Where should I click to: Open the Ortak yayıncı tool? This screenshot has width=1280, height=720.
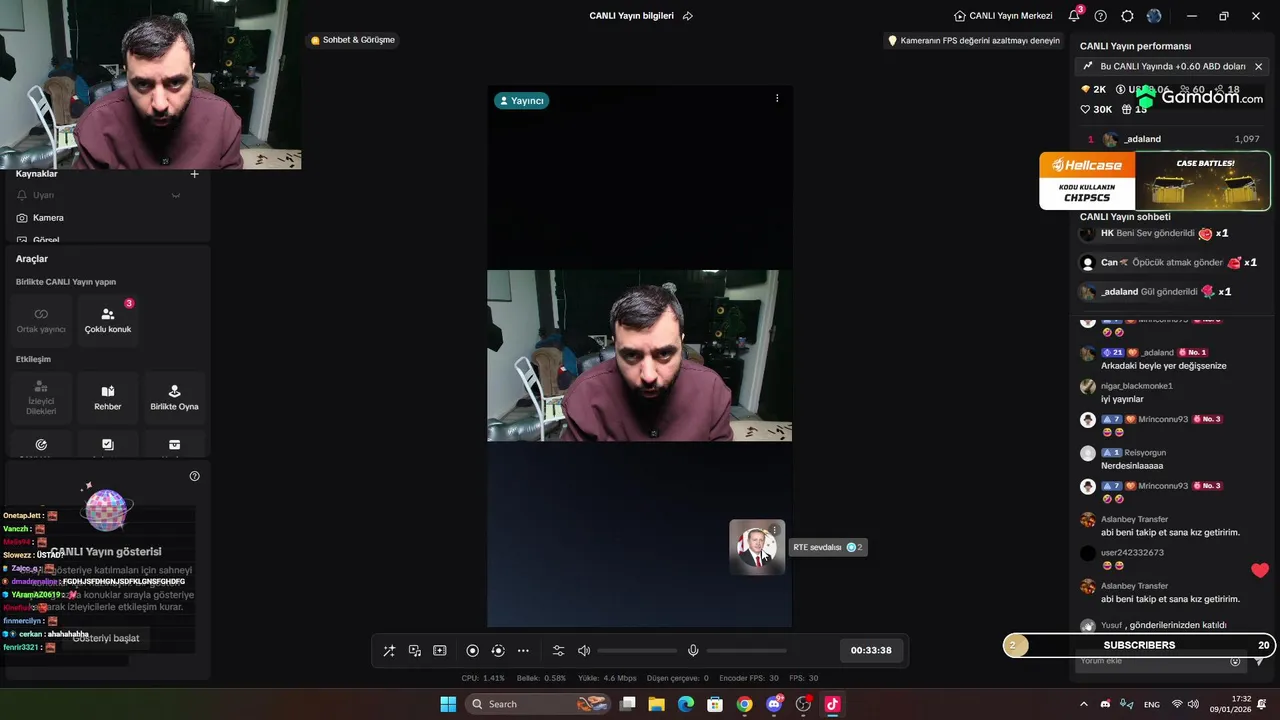pos(41,320)
